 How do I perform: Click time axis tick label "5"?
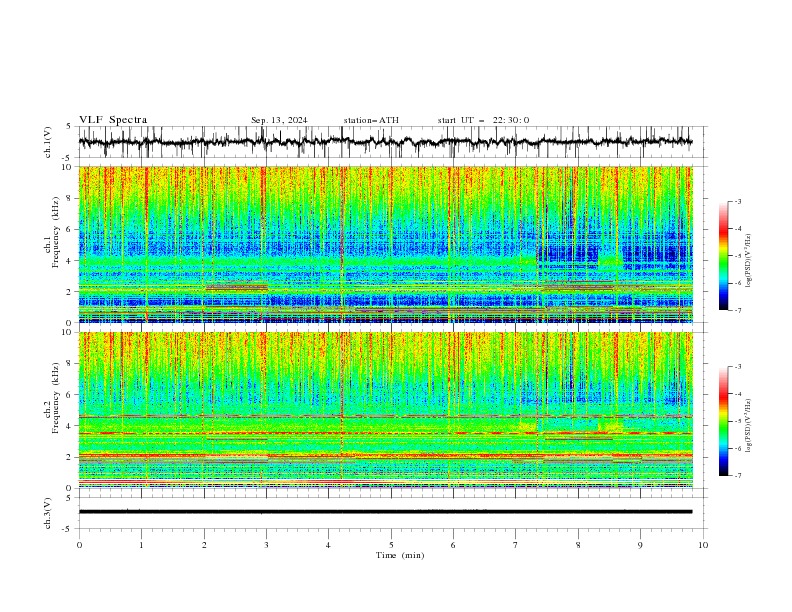pyautogui.click(x=391, y=545)
